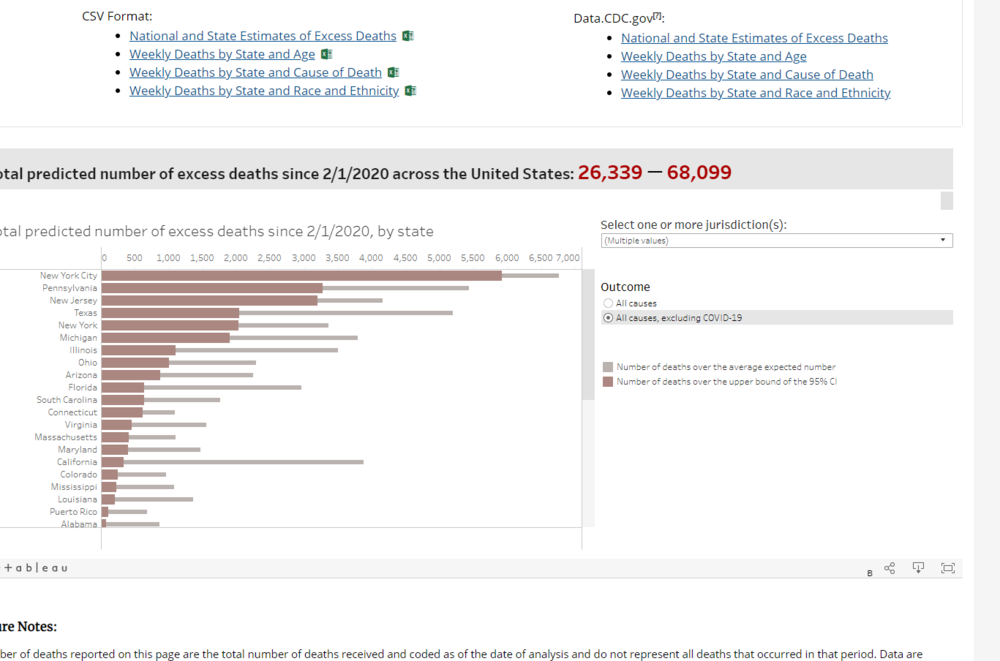This screenshot has width=1000, height=661.
Task: Click the 68,099 red total value
Action: click(x=699, y=172)
